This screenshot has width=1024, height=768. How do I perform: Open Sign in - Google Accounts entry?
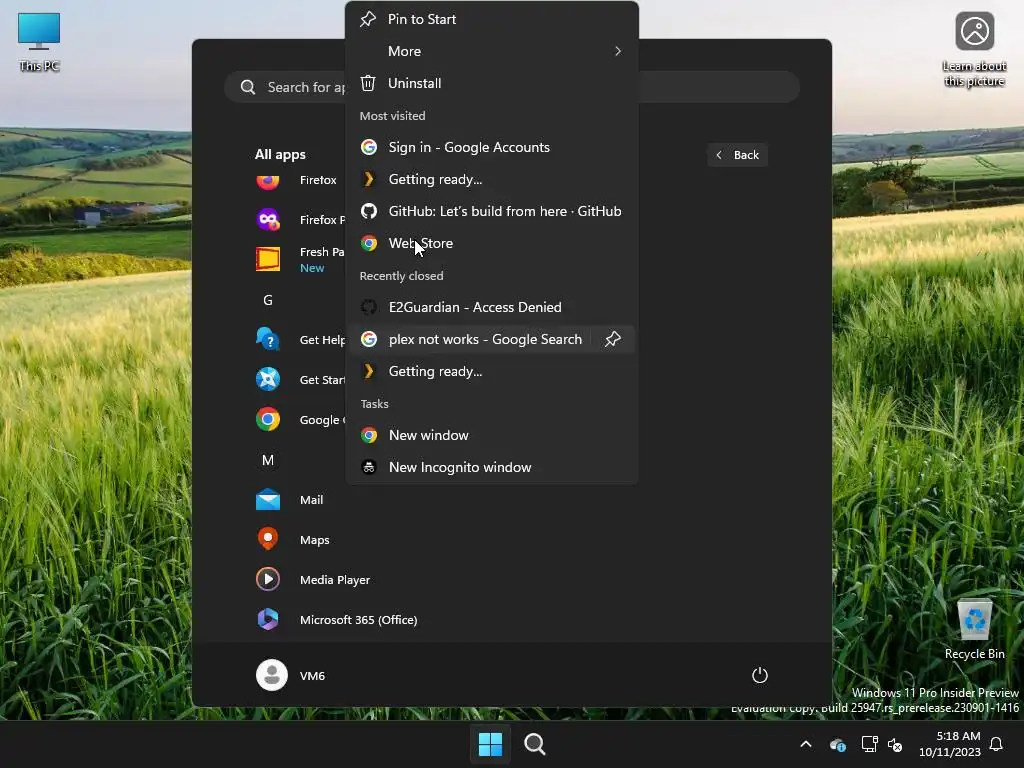[492, 147]
